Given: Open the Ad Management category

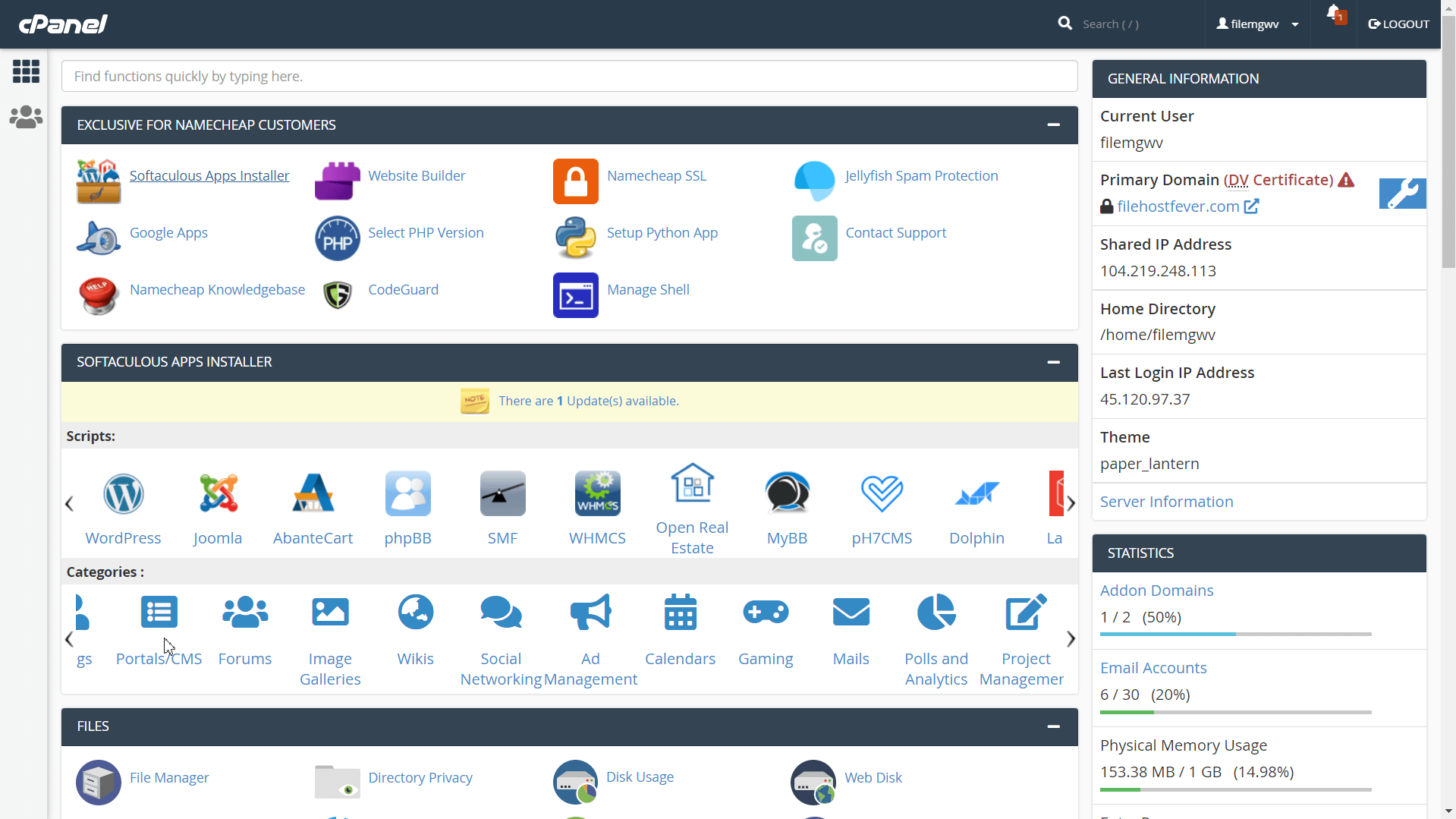Looking at the screenshot, I should click(x=590, y=640).
